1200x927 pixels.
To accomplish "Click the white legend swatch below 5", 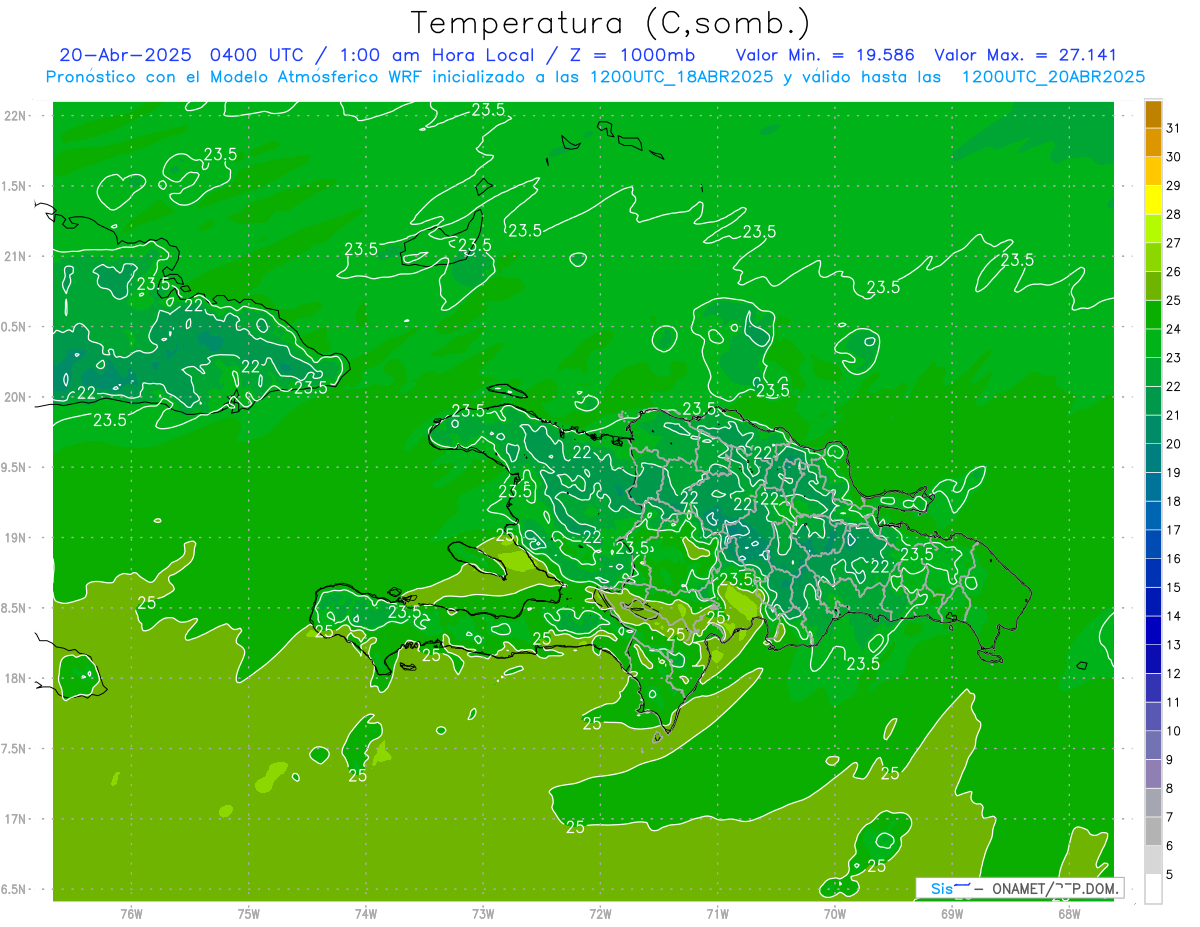I will 1153,889.
